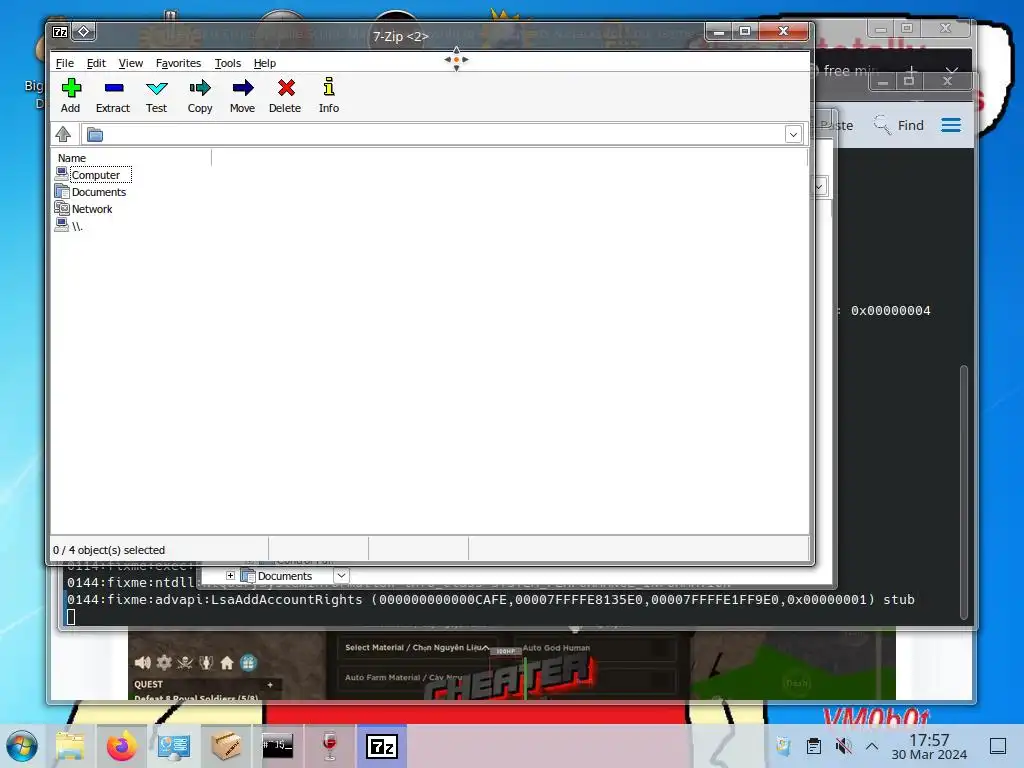Click Windows Start orb button
The height and width of the screenshot is (768, 1024).
(22, 746)
